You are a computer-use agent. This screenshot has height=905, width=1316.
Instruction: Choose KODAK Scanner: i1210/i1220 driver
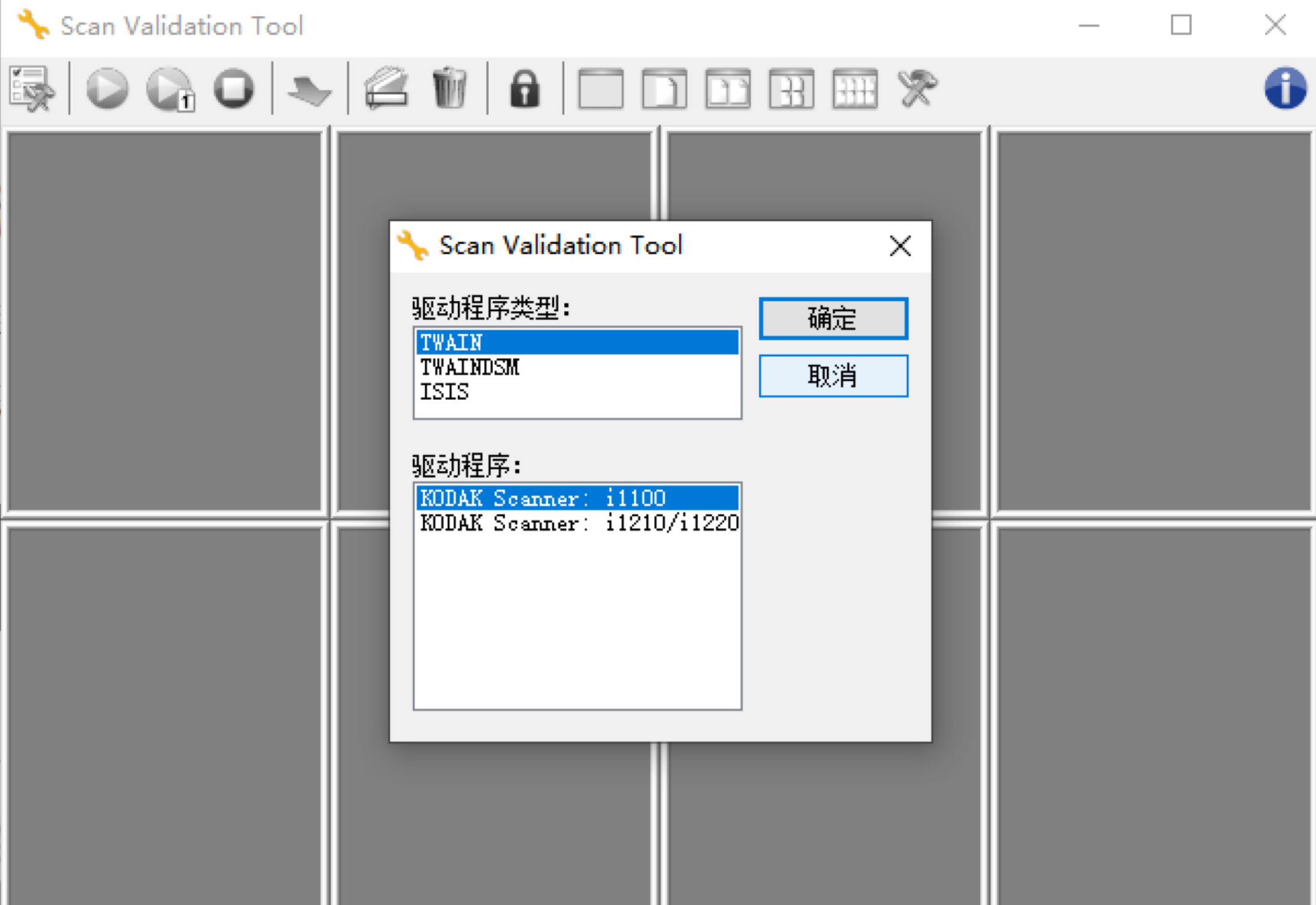(577, 523)
